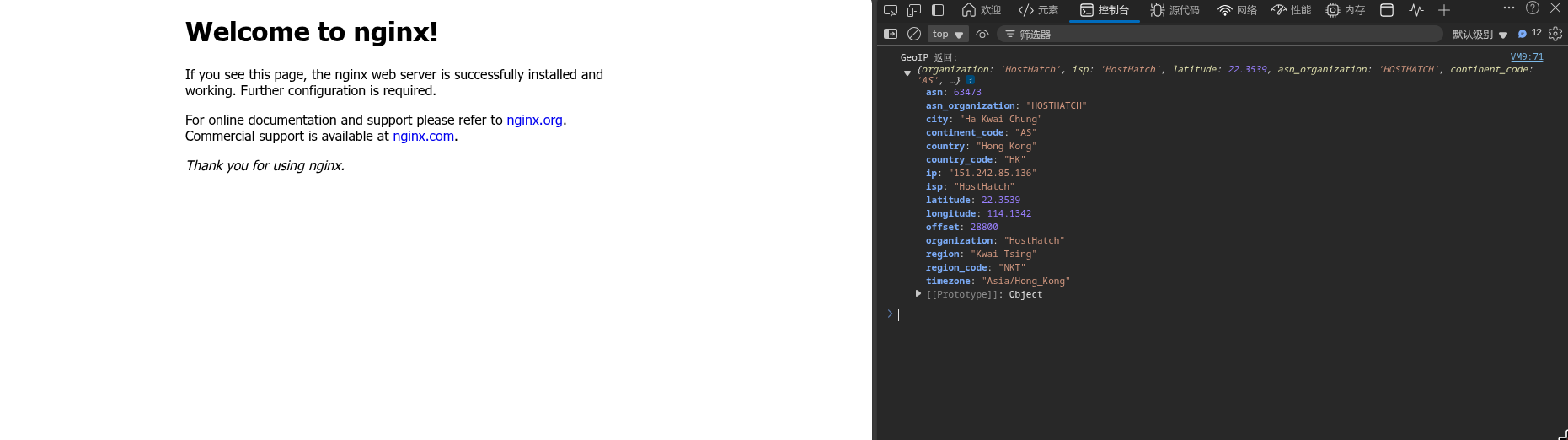Open the 欢迎 welcome tab
Screen dimensions: 1568x440
point(982,10)
